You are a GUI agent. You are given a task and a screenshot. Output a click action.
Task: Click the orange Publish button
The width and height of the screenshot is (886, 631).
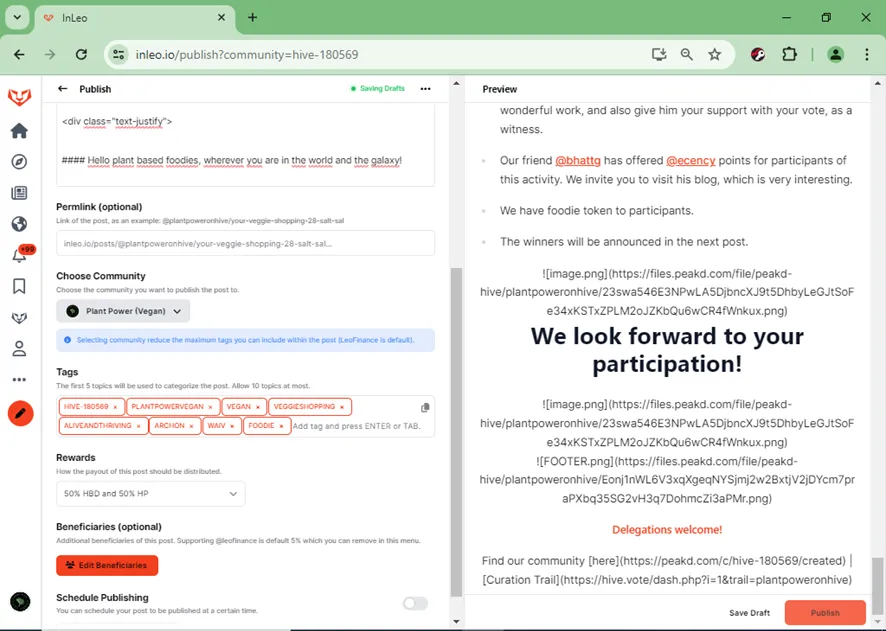[825, 612]
